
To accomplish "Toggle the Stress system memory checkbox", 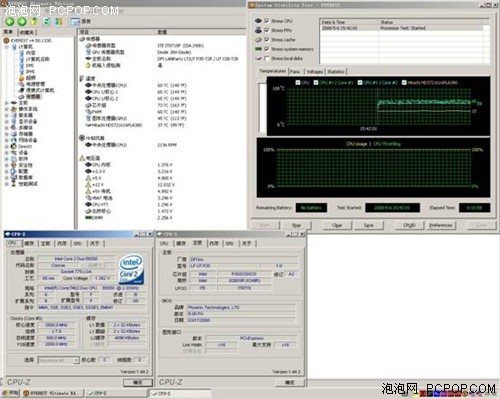I will pos(267,49).
